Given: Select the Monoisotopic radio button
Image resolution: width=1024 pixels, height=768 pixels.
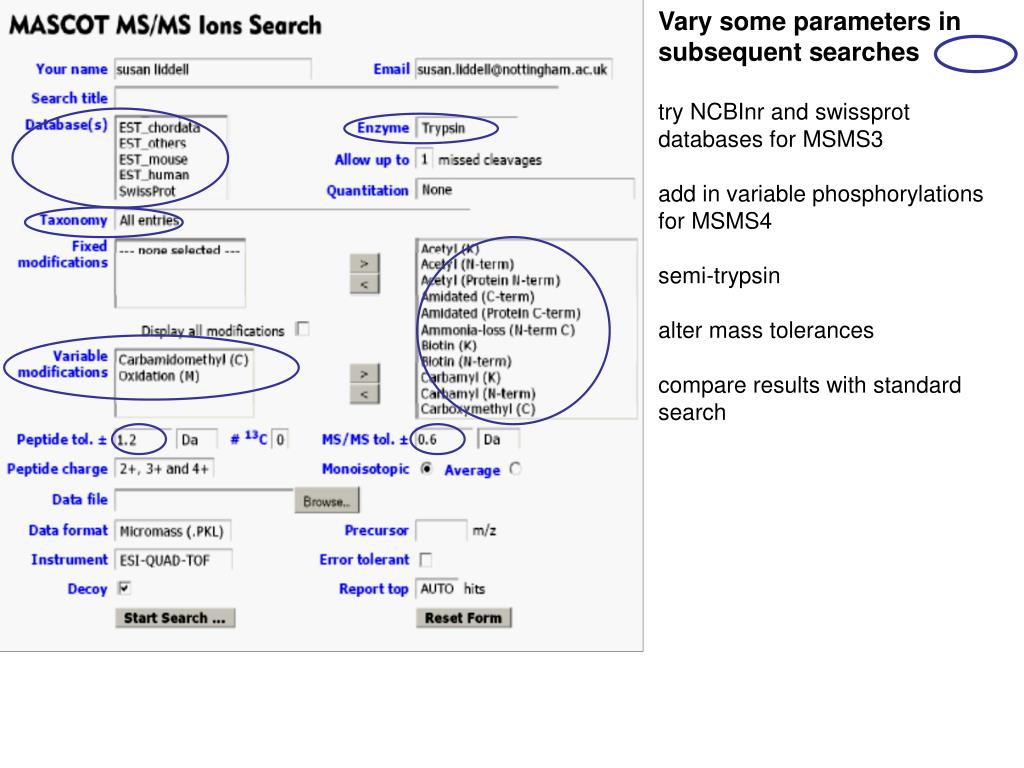Looking at the screenshot, I should pyautogui.click(x=426, y=469).
